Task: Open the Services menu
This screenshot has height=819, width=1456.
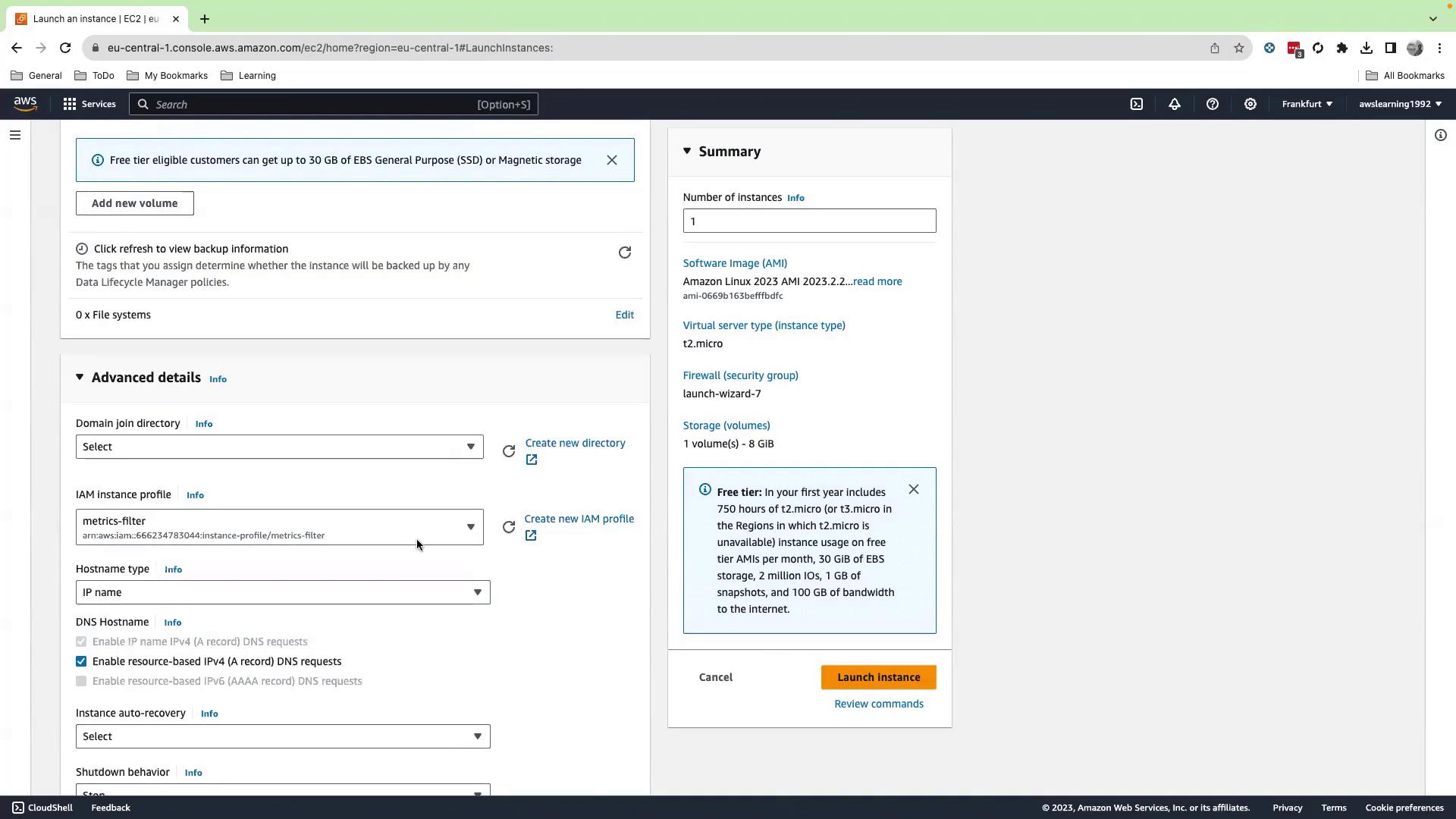Action: (89, 104)
